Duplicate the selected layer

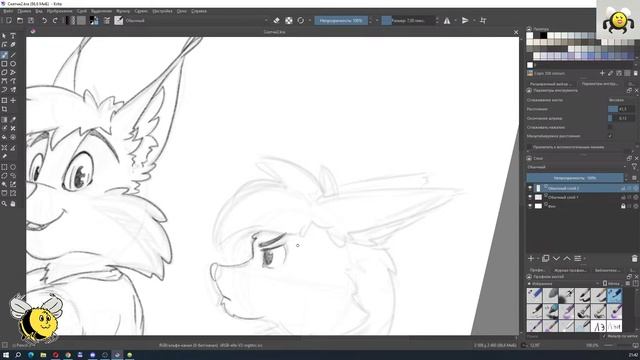click(545, 259)
